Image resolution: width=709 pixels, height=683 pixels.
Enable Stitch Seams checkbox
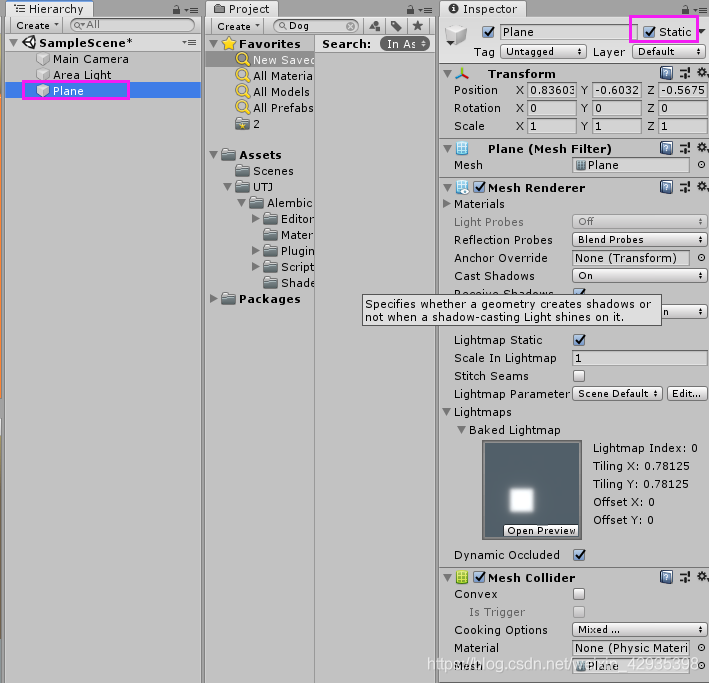(x=579, y=376)
